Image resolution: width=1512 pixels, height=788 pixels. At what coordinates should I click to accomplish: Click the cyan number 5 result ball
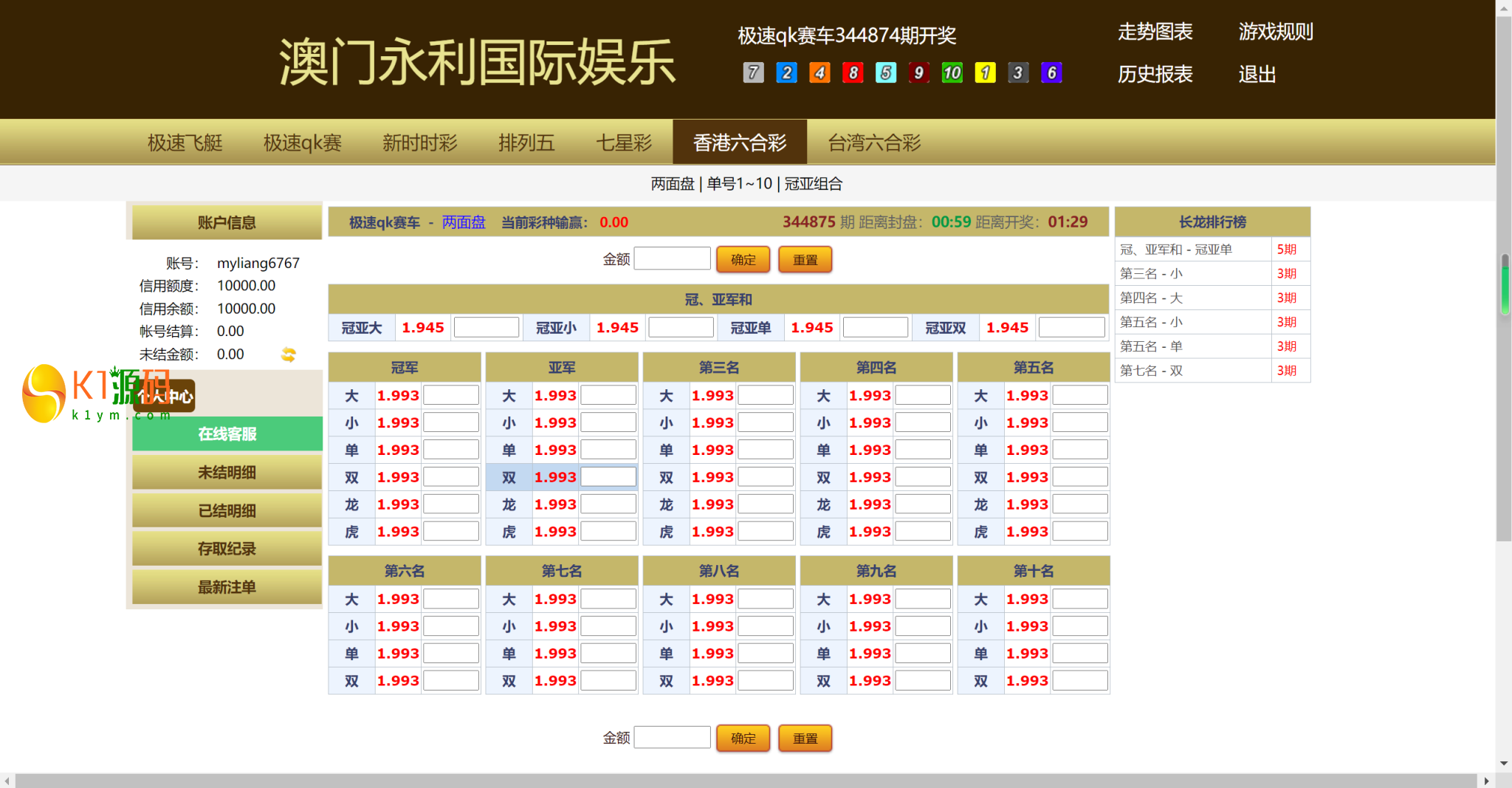click(x=886, y=72)
